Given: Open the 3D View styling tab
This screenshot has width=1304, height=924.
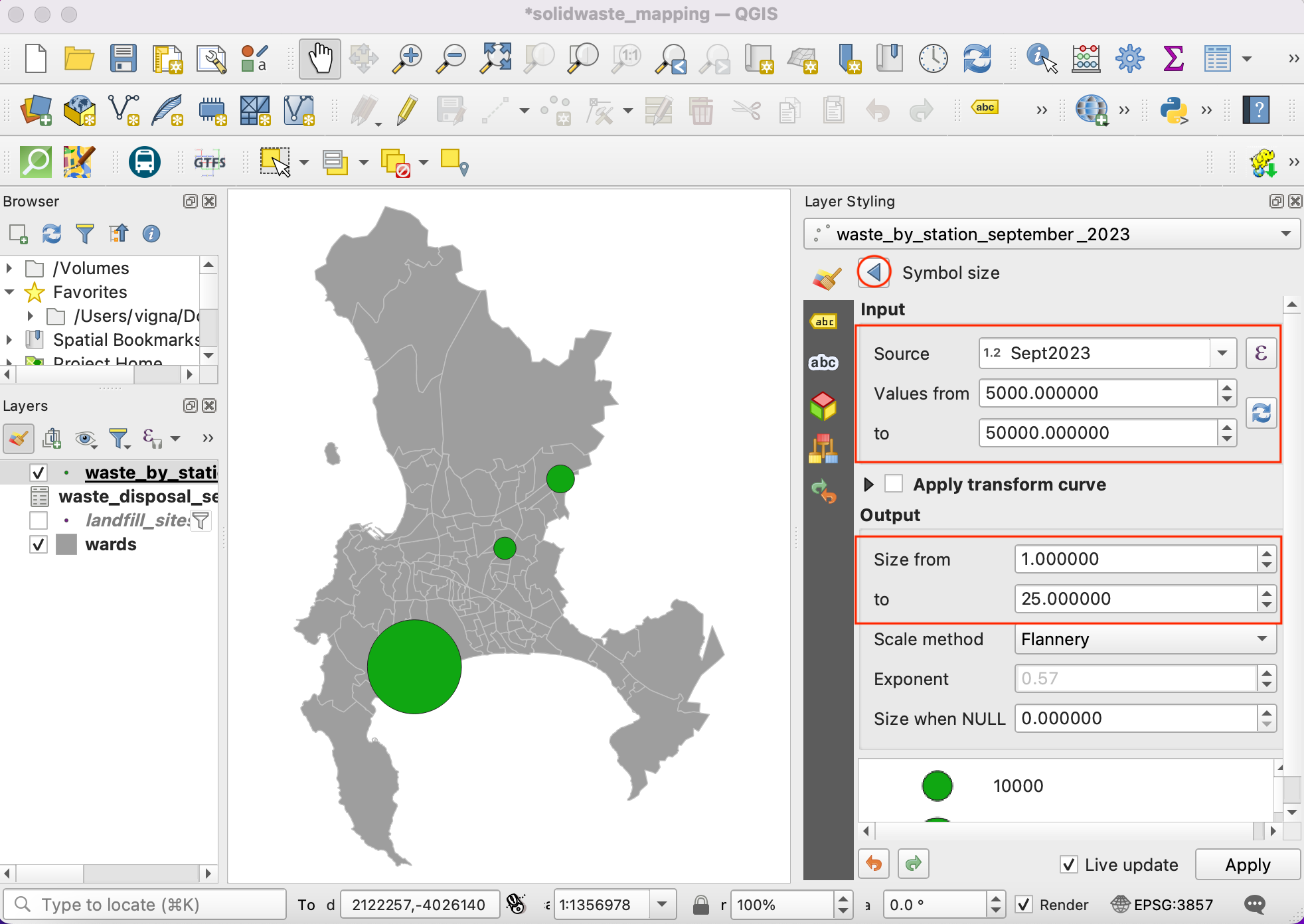Looking at the screenshot, I should [823, 406].
